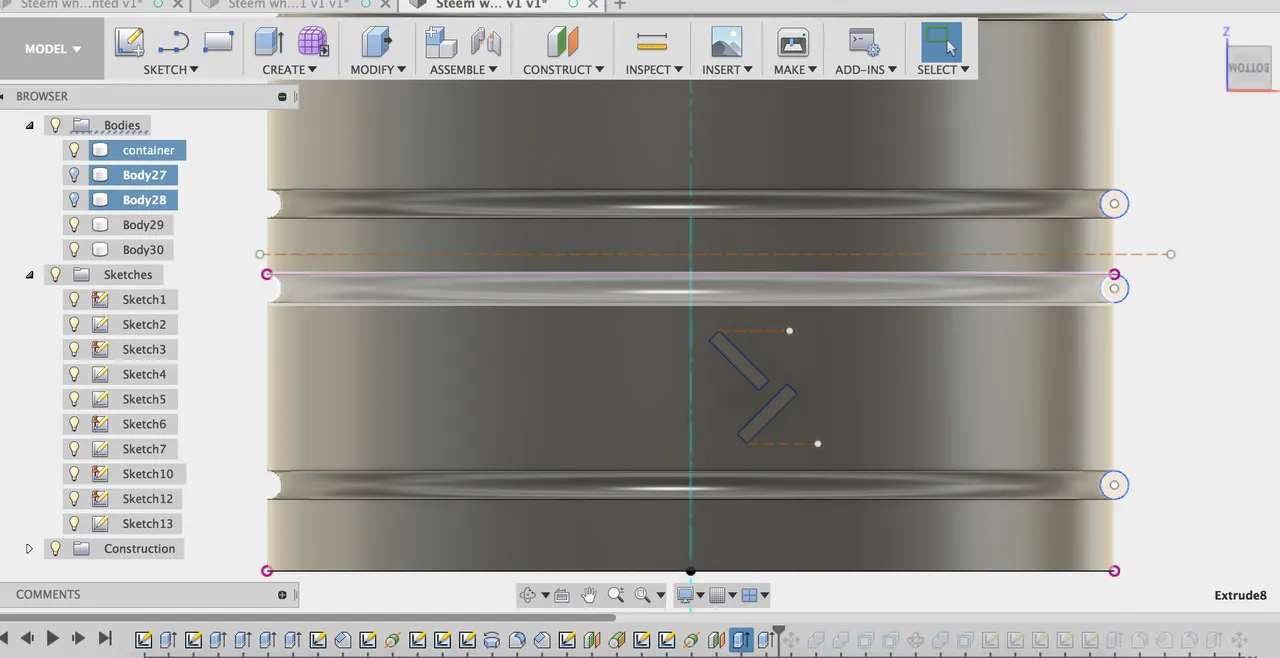
Task: Select the Create Sketch tool icon
Action: tap(130, 42)
